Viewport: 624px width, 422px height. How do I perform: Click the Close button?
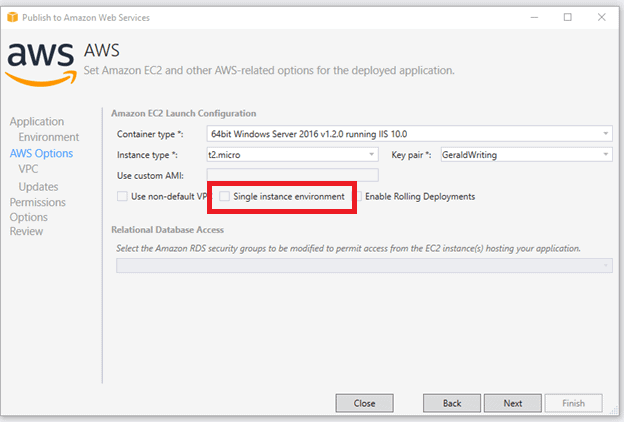[x=364, y=403]
